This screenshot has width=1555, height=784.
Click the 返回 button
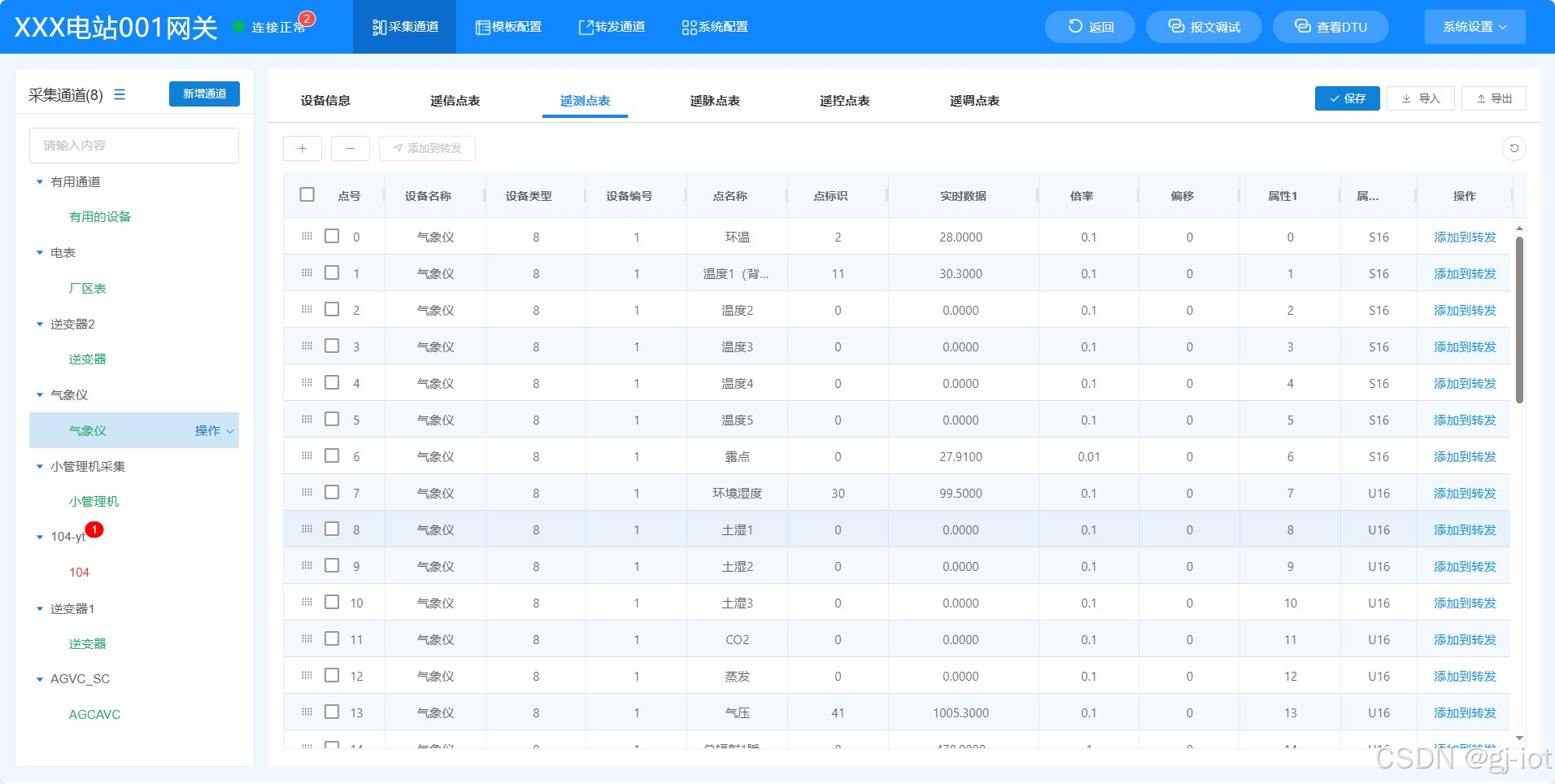pos(1090,27)
